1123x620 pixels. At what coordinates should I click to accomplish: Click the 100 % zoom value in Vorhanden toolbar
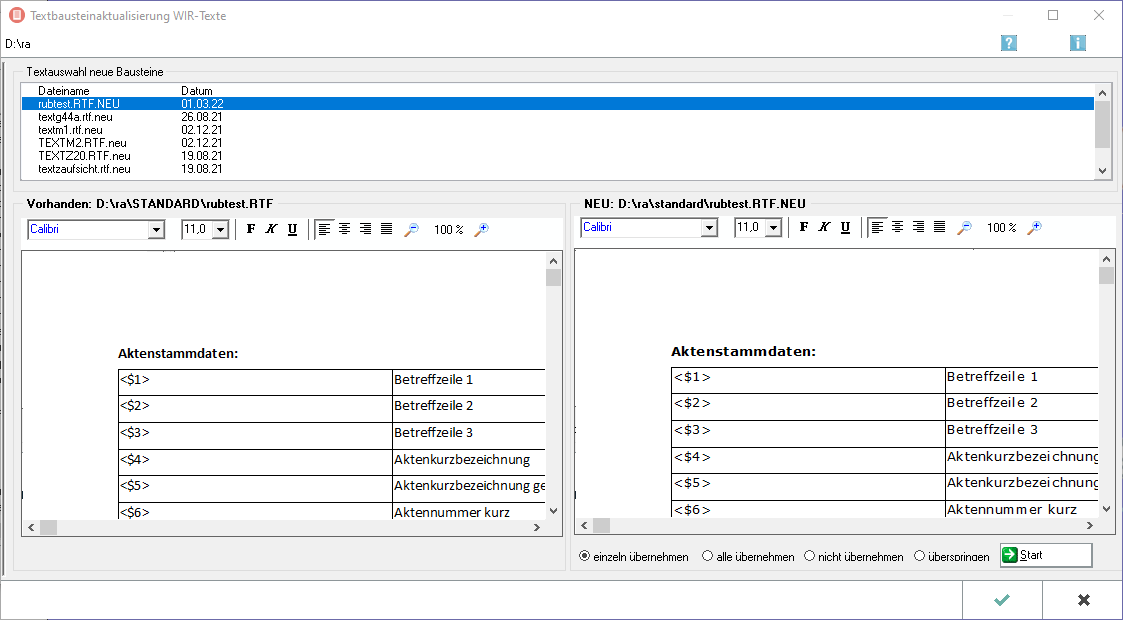(x=448, y=230)
